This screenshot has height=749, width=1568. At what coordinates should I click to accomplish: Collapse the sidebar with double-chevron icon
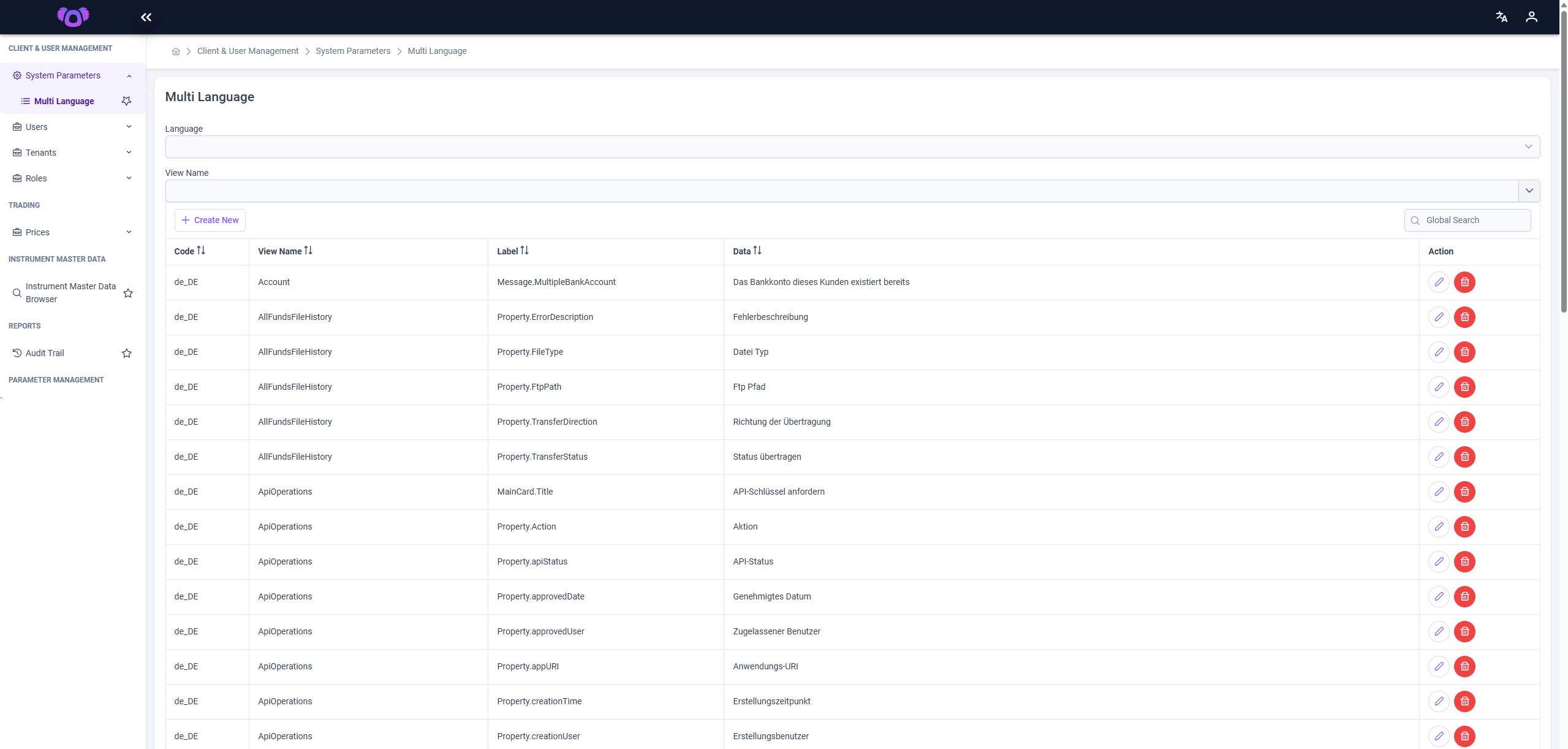point(146,17)
